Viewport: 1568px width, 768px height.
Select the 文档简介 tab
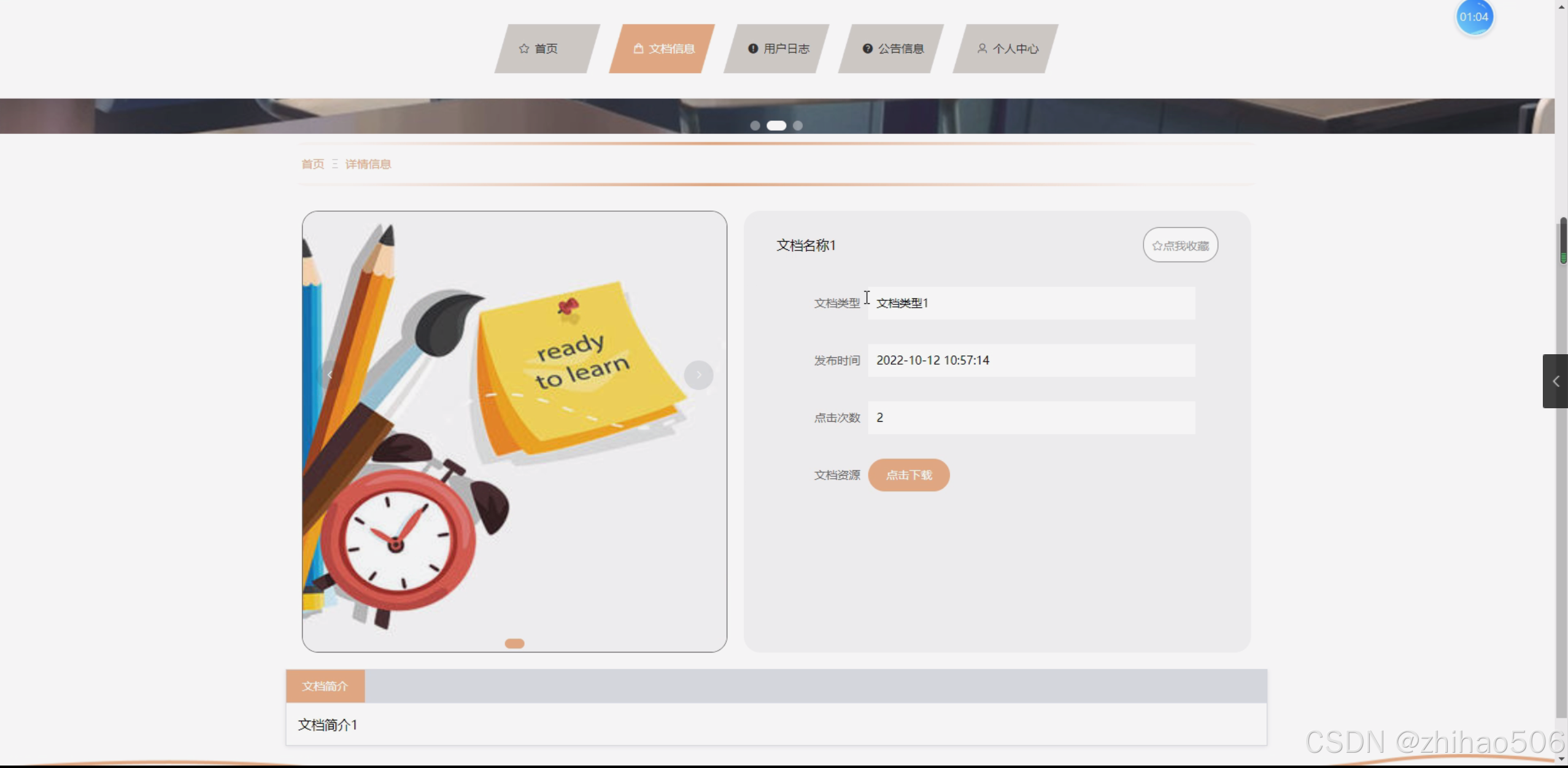325,686
